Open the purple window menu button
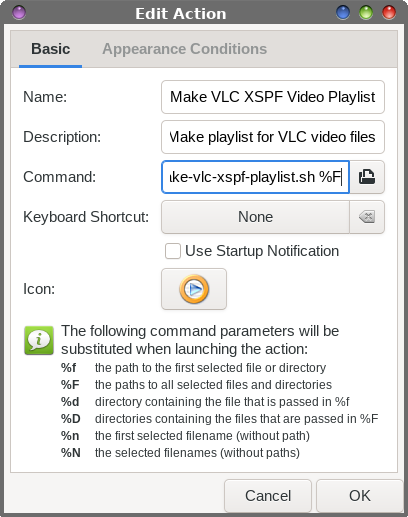The width and height of the screenshot is (408, 517). tap(19, 13)
